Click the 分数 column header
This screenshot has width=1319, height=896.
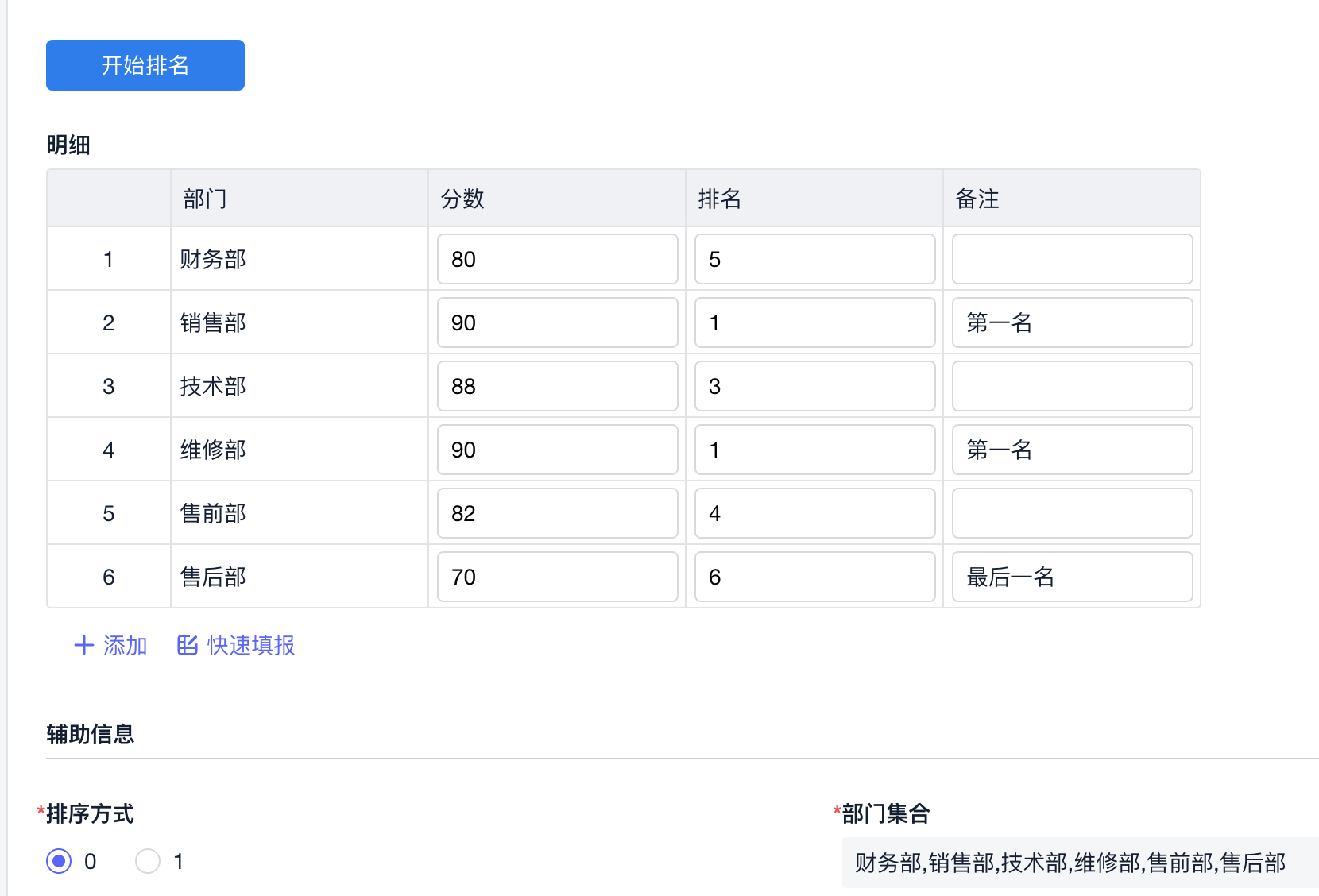click(462, 199)
